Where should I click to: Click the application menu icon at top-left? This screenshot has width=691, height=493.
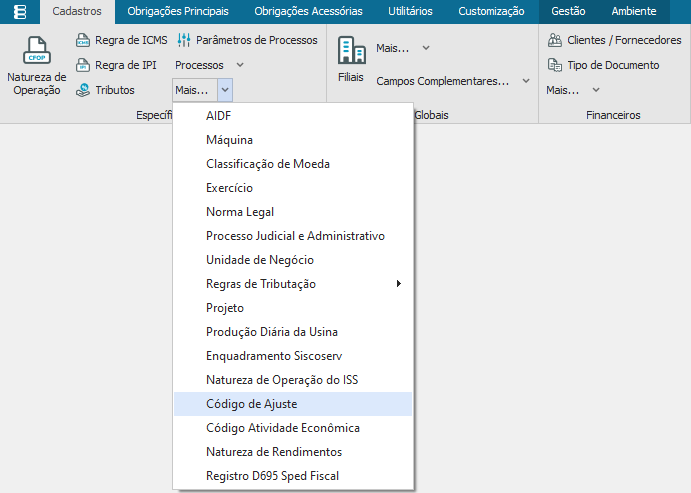click(x=20, y=12)
